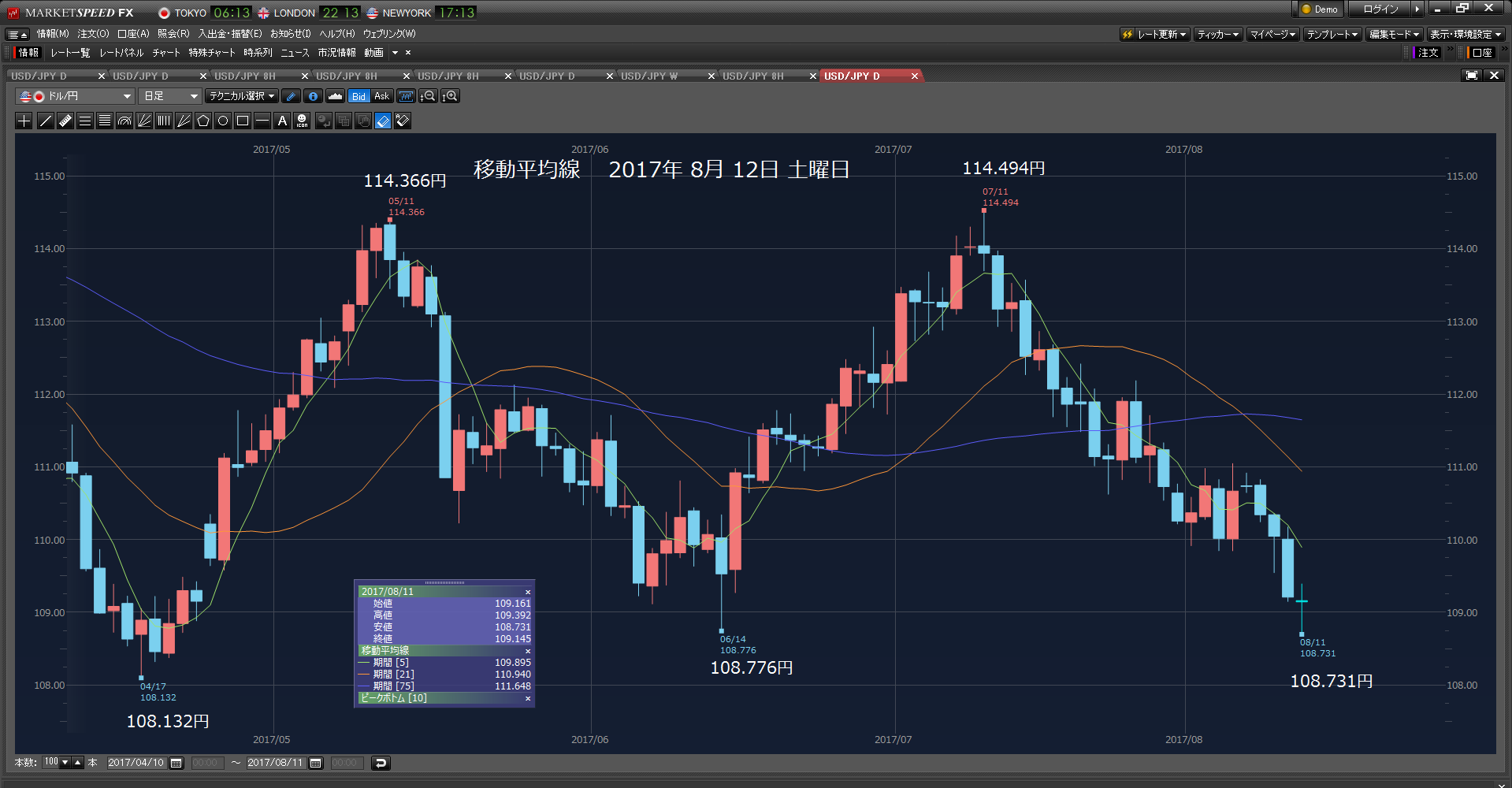Open the 表示・環境設定 dropdown
This screenshot has width=1512, height=788.
pyautogui.click(x=1466, y=34)
